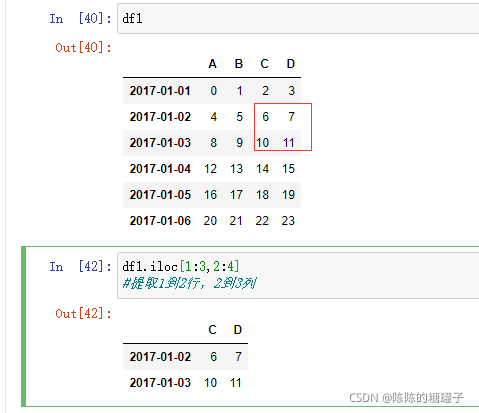Click the Out[42] output prompt
The width and height of the screenshot is (479, 413).
click(x=83, y=314)
